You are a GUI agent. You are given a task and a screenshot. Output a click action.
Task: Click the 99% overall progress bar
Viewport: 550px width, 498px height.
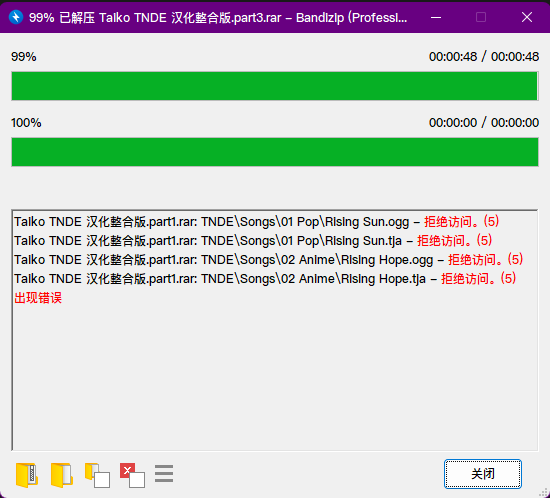tap(275, 86)
